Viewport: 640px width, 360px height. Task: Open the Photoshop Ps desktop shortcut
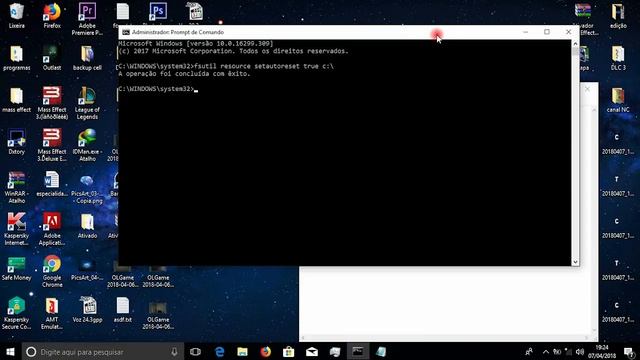click(158, 11)
